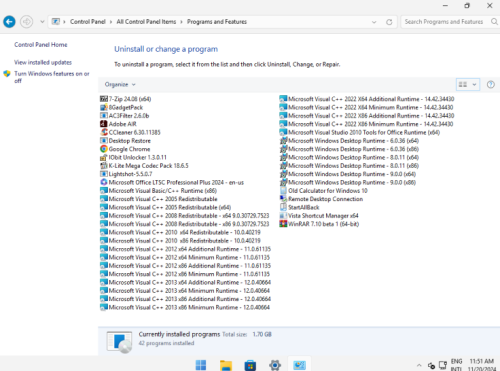The height and width of the screenshot is (371, 500).
Task: Open Microsoft Store from the taskbar
Action: (250, 365)
